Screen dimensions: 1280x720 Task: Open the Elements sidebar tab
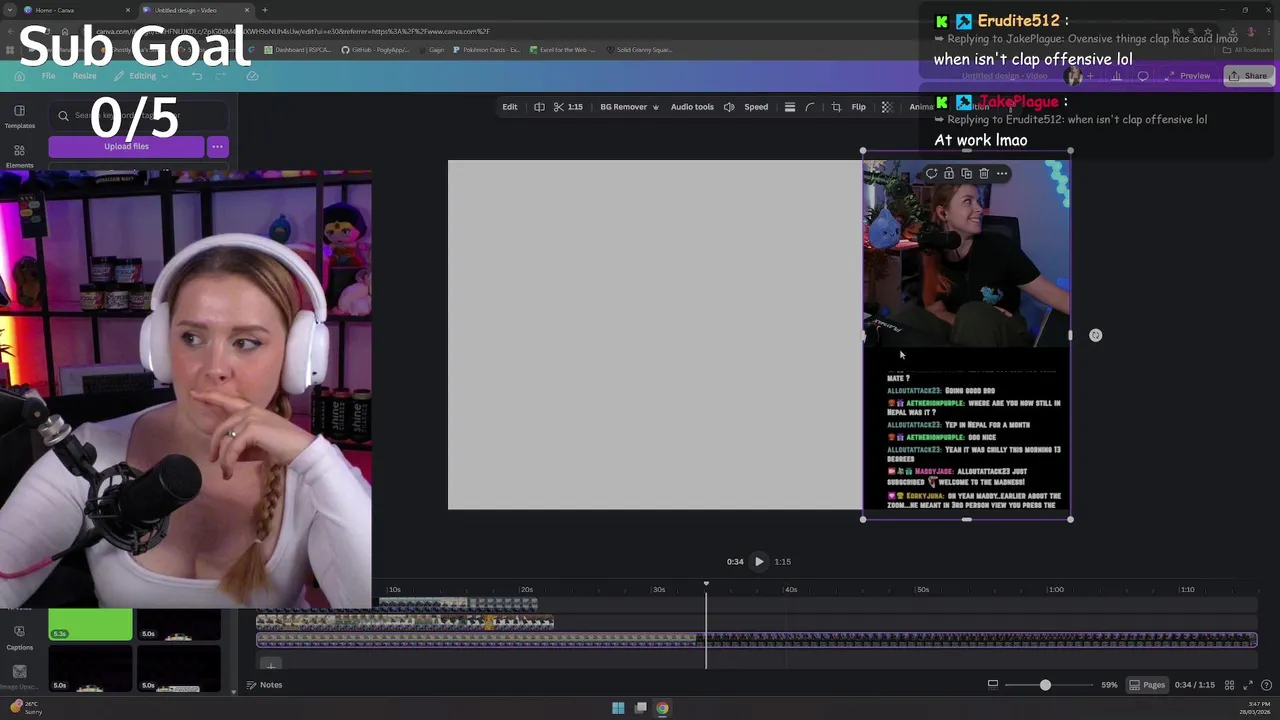(19, 156)
